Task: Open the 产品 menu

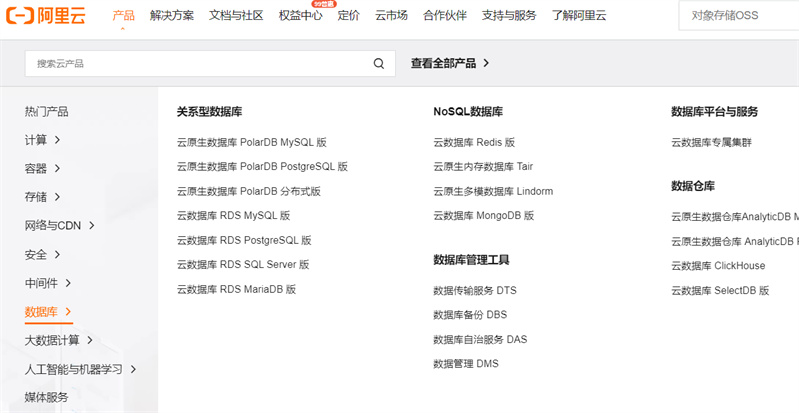Action: pyautogui.click(x=123, y=15)
